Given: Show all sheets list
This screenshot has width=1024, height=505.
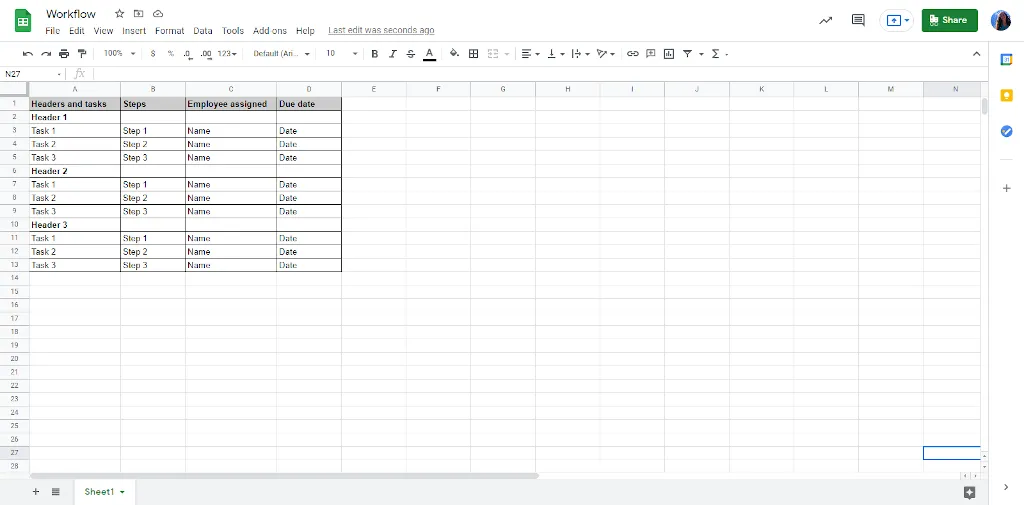Looking at the screenshot, I should coord(56,492).
